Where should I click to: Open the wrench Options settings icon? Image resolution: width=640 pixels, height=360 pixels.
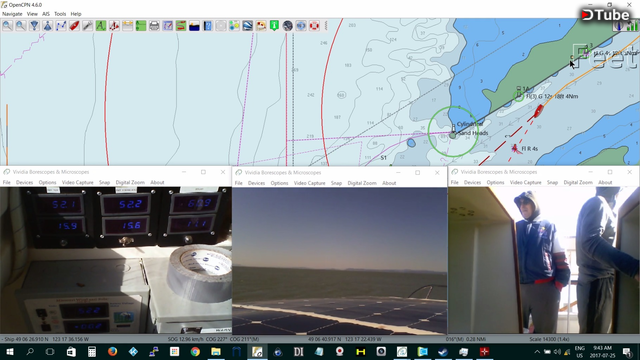(x=87, y=26)
